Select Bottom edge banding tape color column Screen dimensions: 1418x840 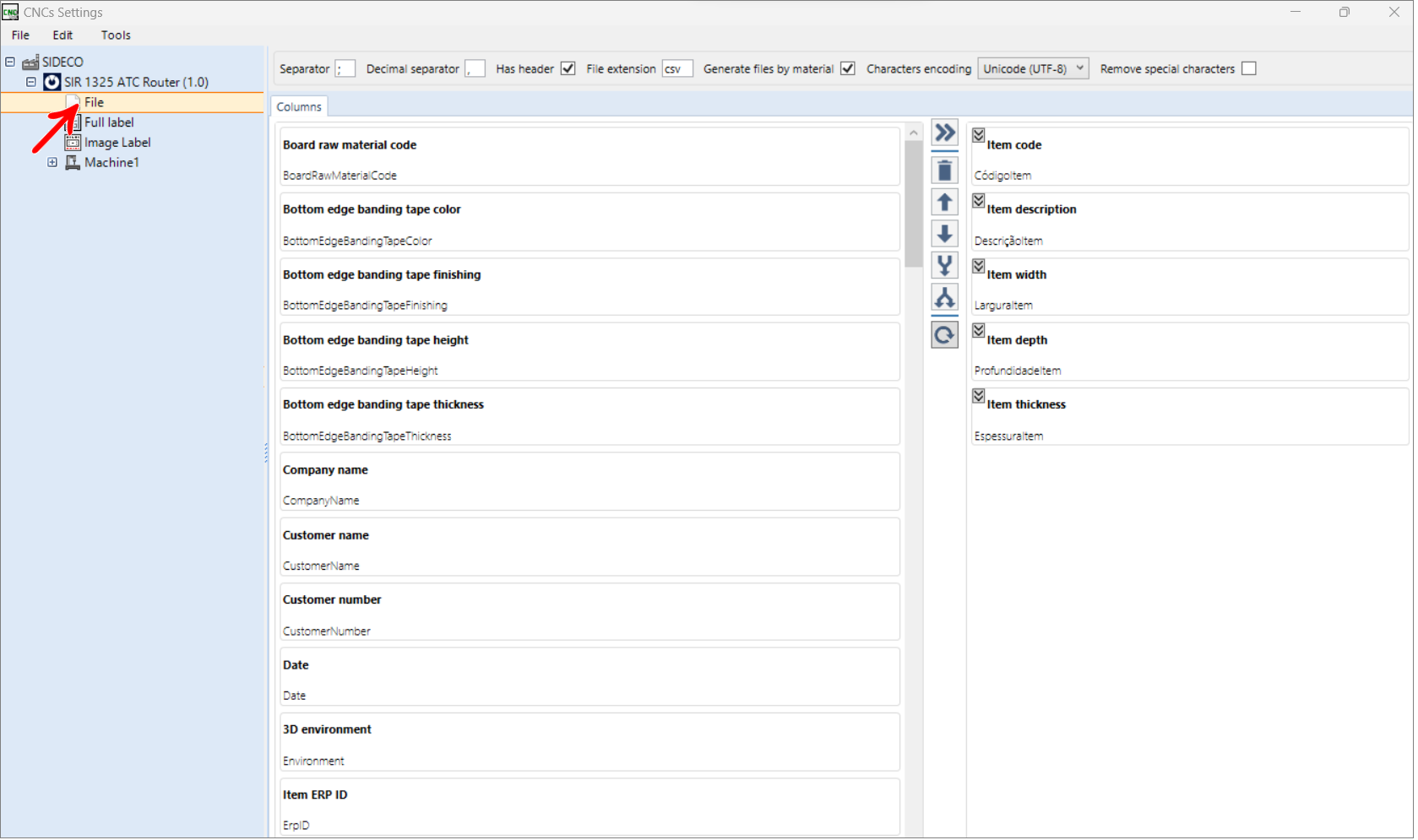pyautogui.click(x=591, y=223)
